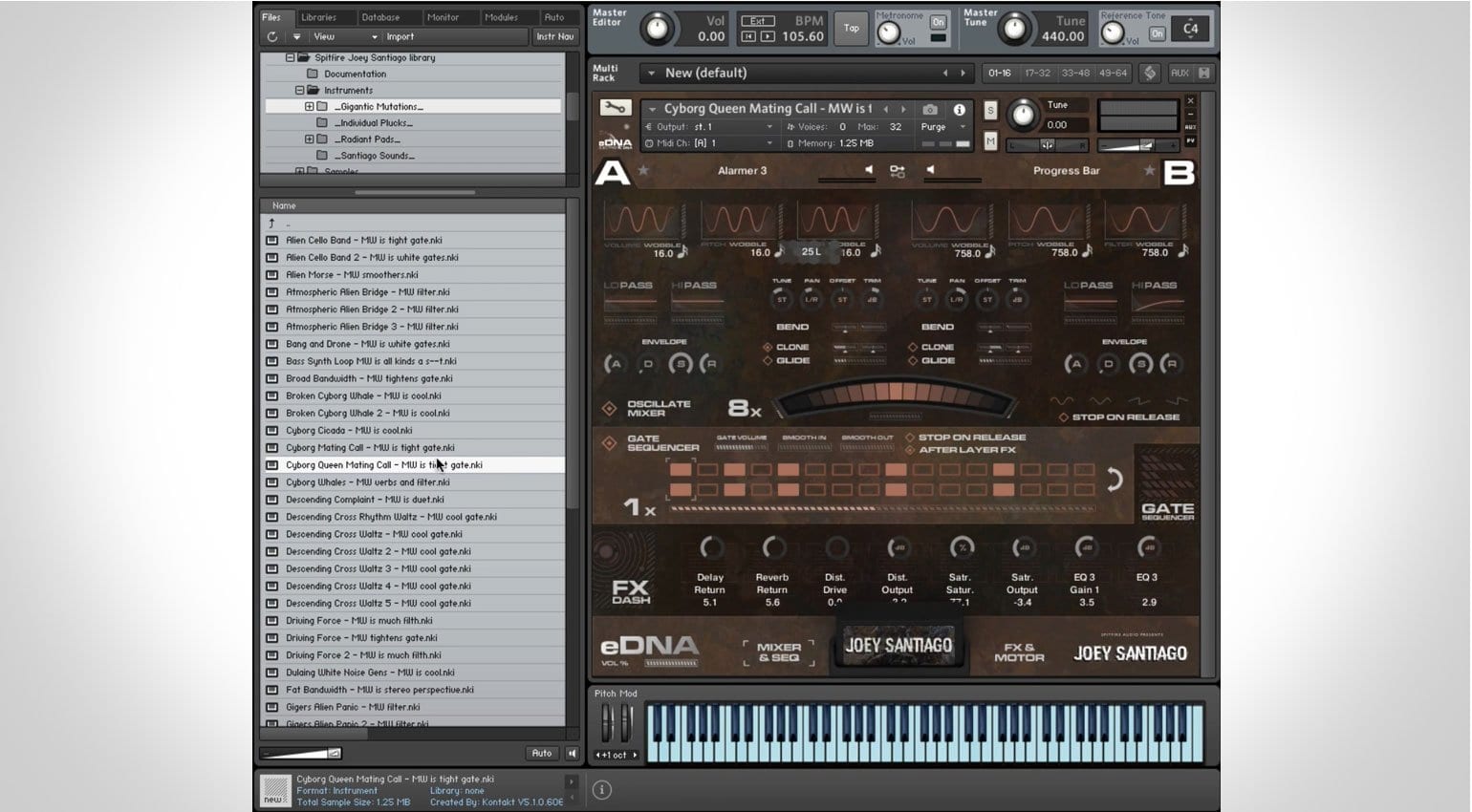
Task: Toggle Gate Sequencer diamond switch
Action: coord(609,443)
